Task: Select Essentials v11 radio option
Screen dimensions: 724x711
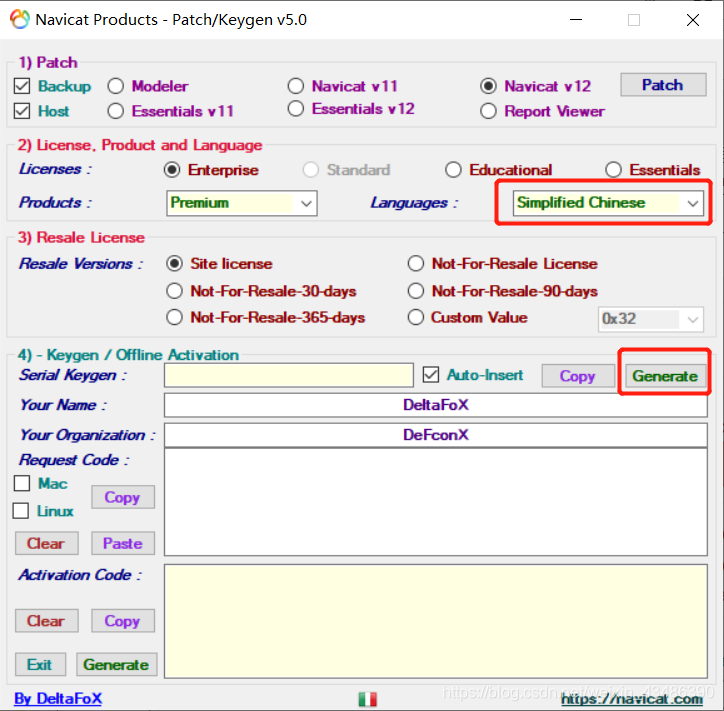Action: (115, 111)
